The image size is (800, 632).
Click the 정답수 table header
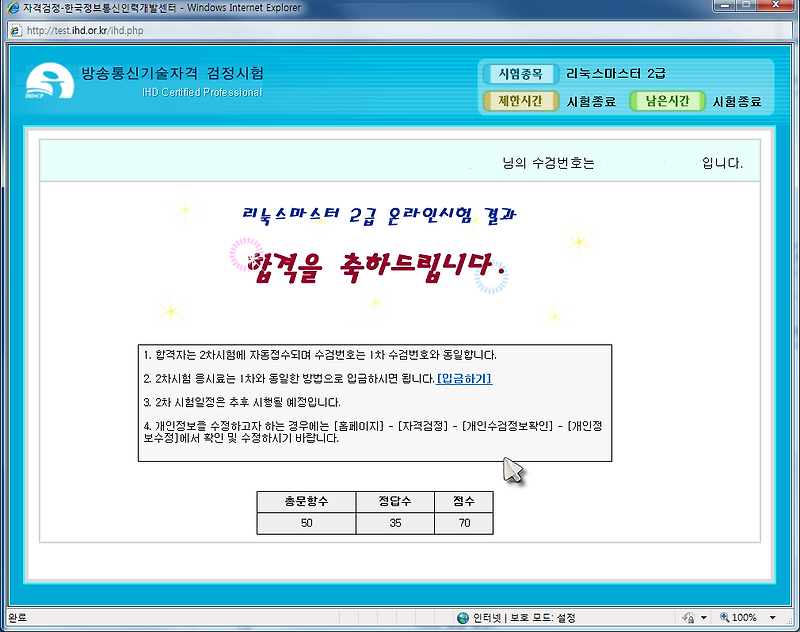coord(395,501)
